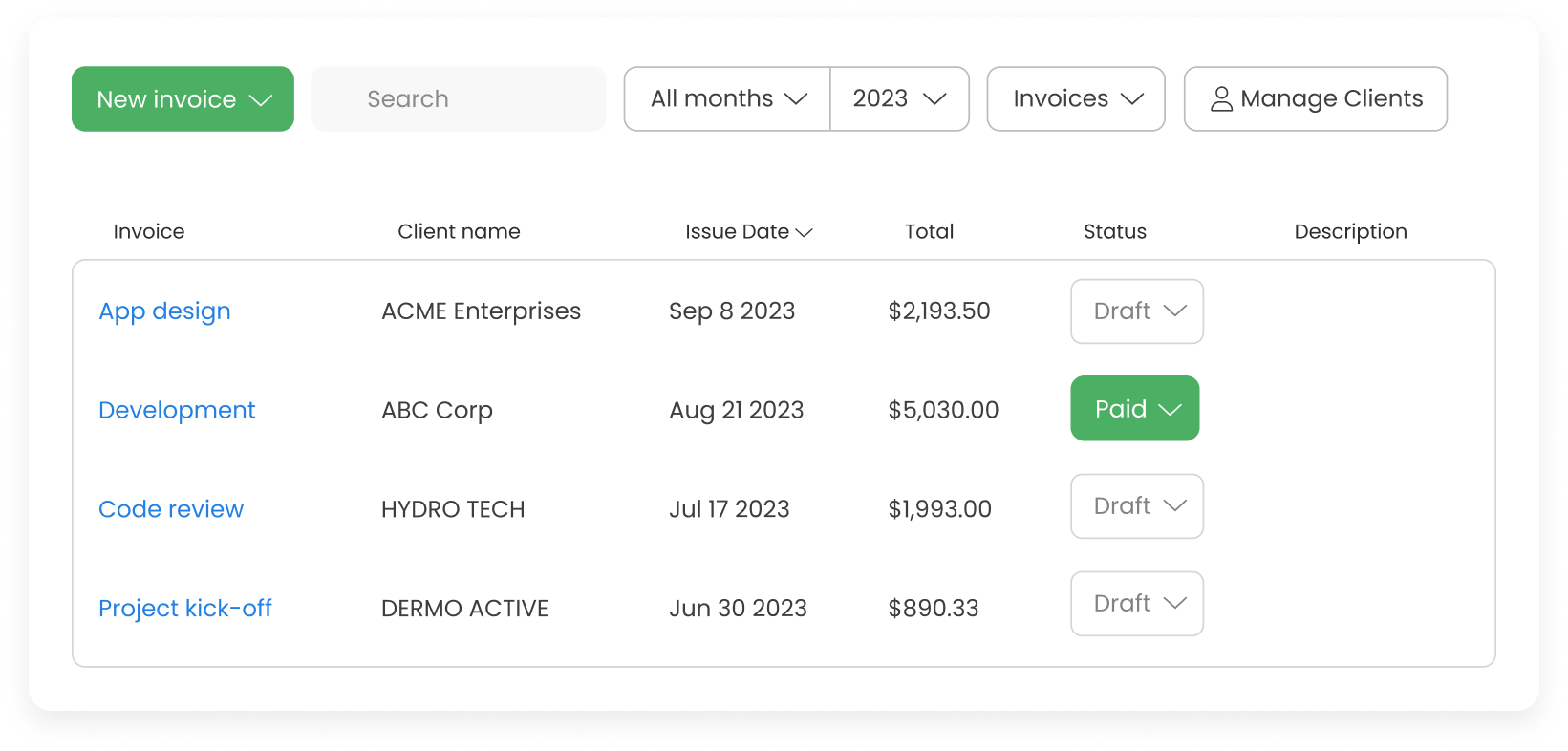The width and height of the screenshot is (1568, 751).
Task: Select the HYDRO TECH client cell
Action: [453, 509]
